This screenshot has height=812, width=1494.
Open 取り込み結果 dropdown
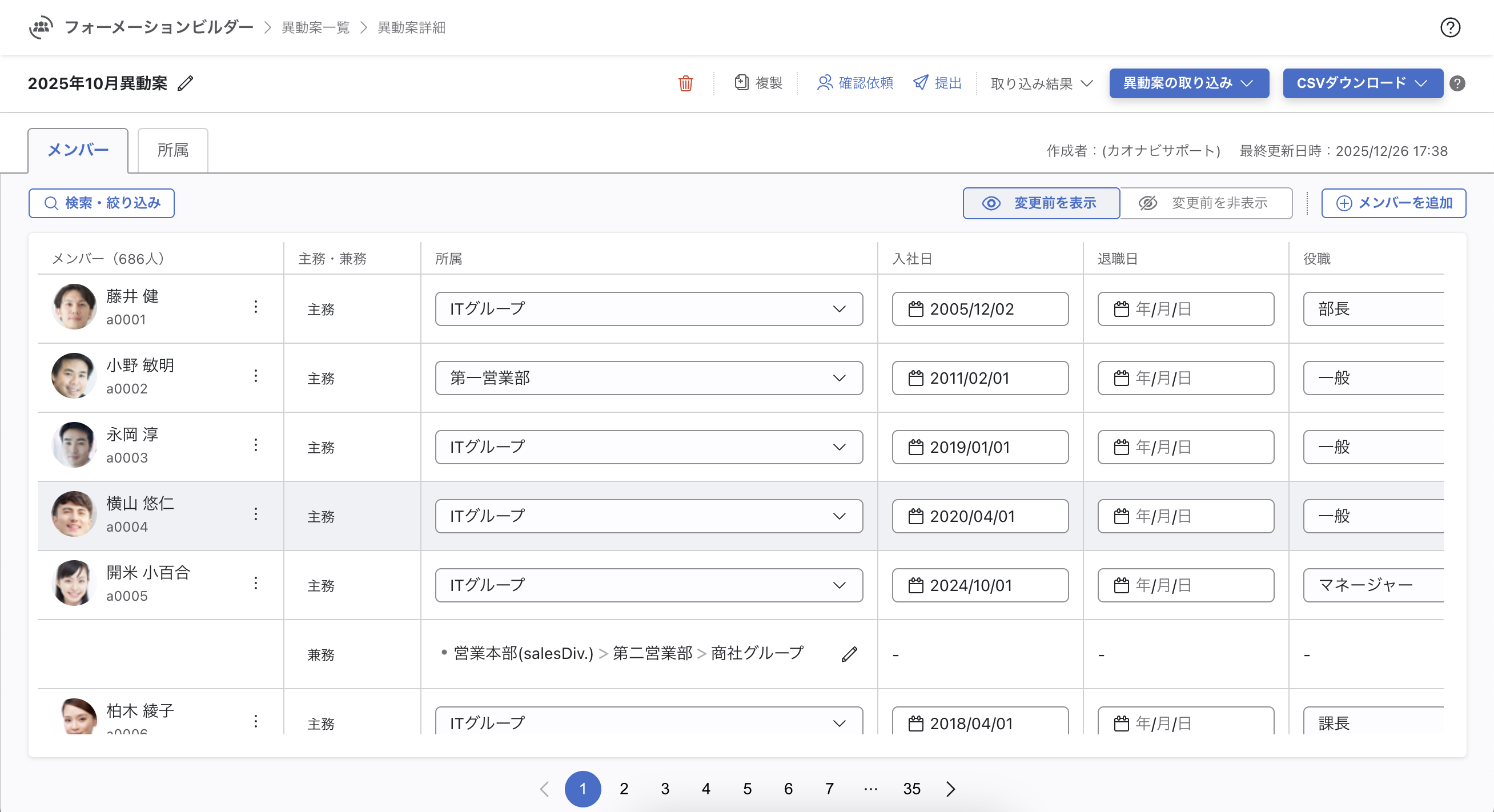pos(1041,83)
